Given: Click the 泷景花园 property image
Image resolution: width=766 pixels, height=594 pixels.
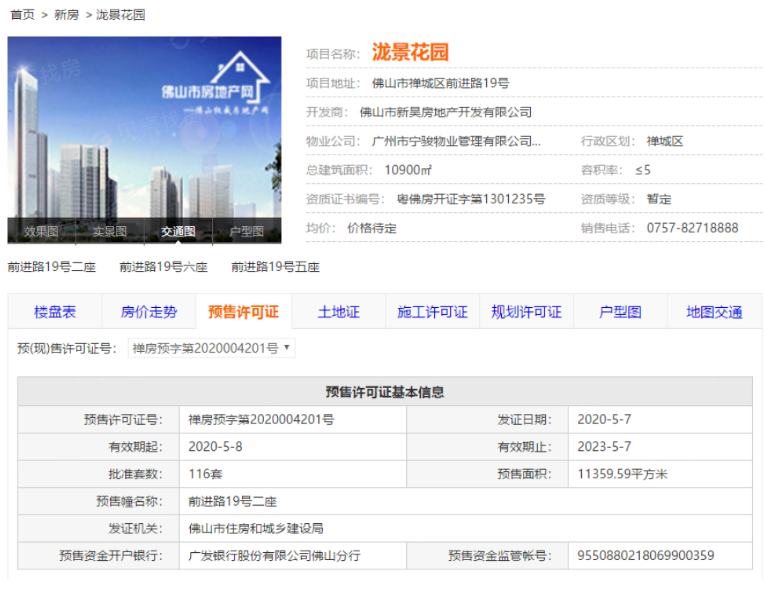Looking at the screenshot, I should [144, 128].
